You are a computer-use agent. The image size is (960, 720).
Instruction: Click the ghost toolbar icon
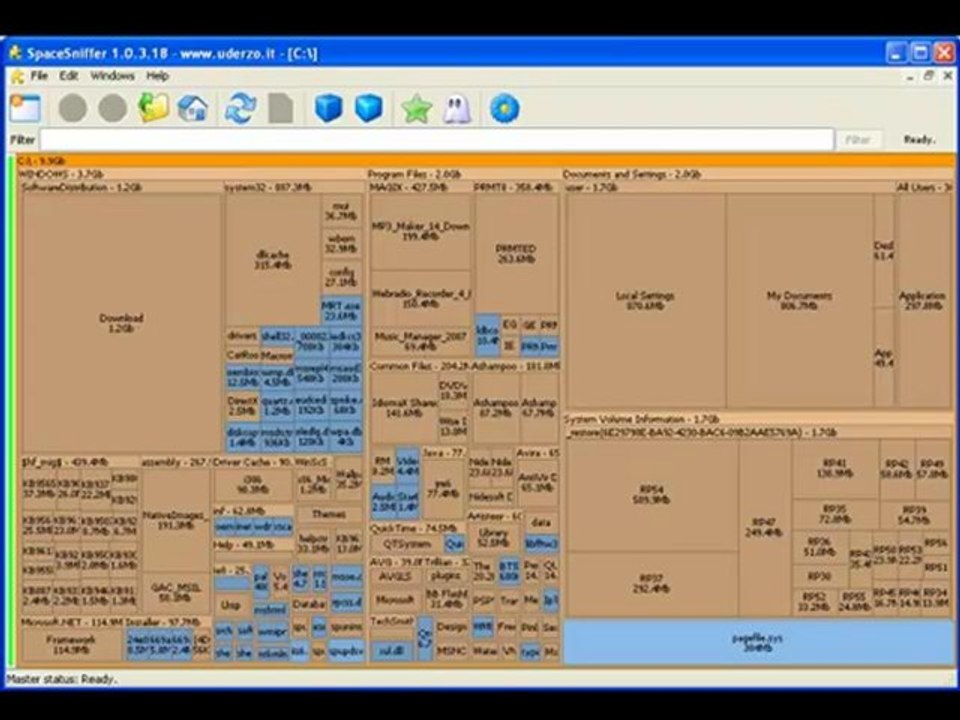tap(457, 109)
